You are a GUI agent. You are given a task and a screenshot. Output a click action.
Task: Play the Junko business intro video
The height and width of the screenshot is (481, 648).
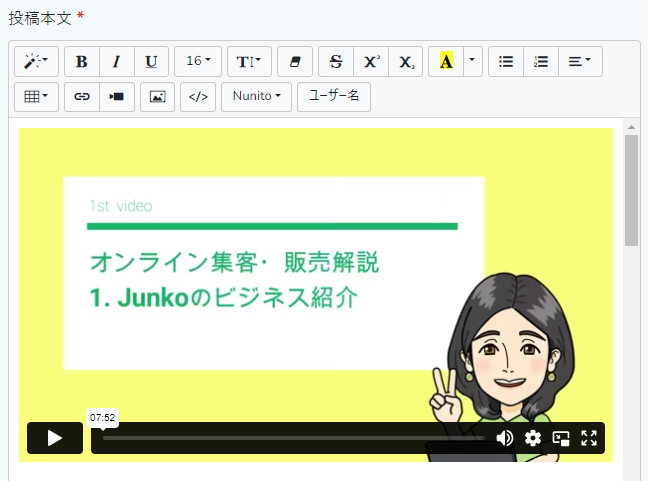coord(55,438)
